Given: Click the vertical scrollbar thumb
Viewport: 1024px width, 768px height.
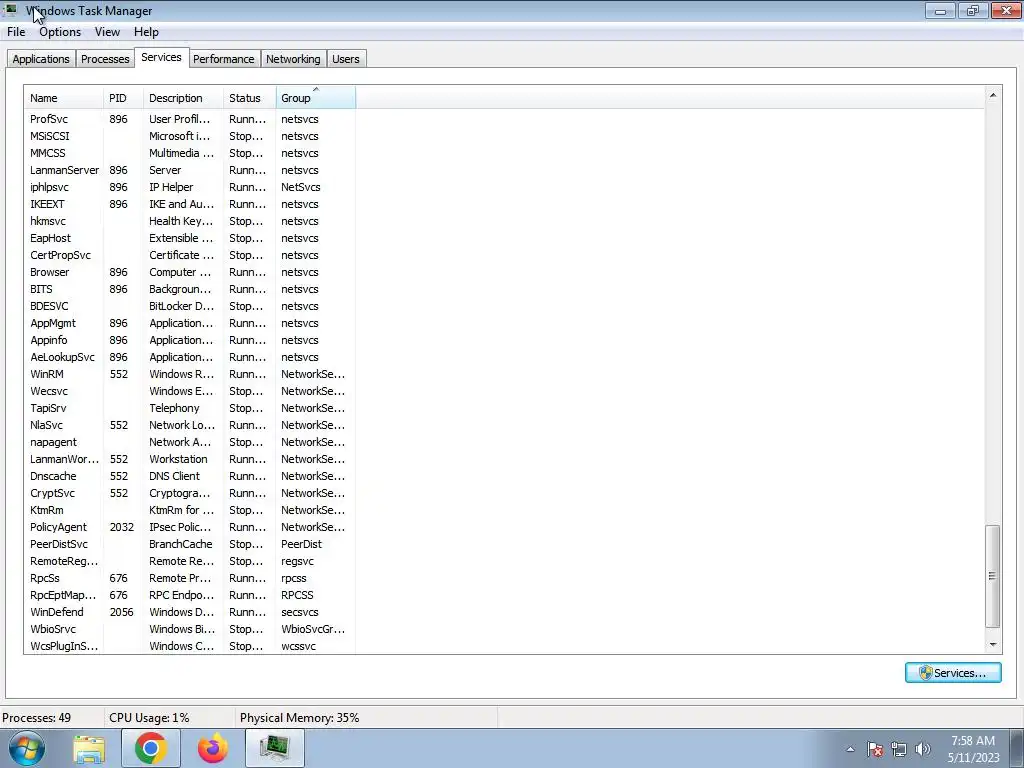Looking at the screenshot, I should click(993, 576).
